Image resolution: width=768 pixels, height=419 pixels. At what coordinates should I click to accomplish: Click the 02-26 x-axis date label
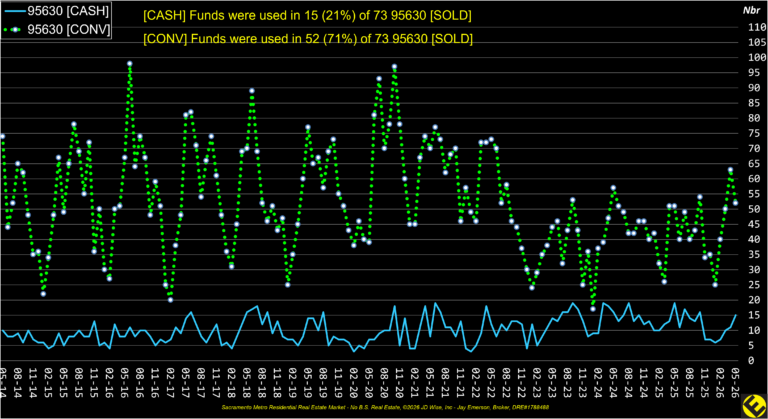(720, 383)
